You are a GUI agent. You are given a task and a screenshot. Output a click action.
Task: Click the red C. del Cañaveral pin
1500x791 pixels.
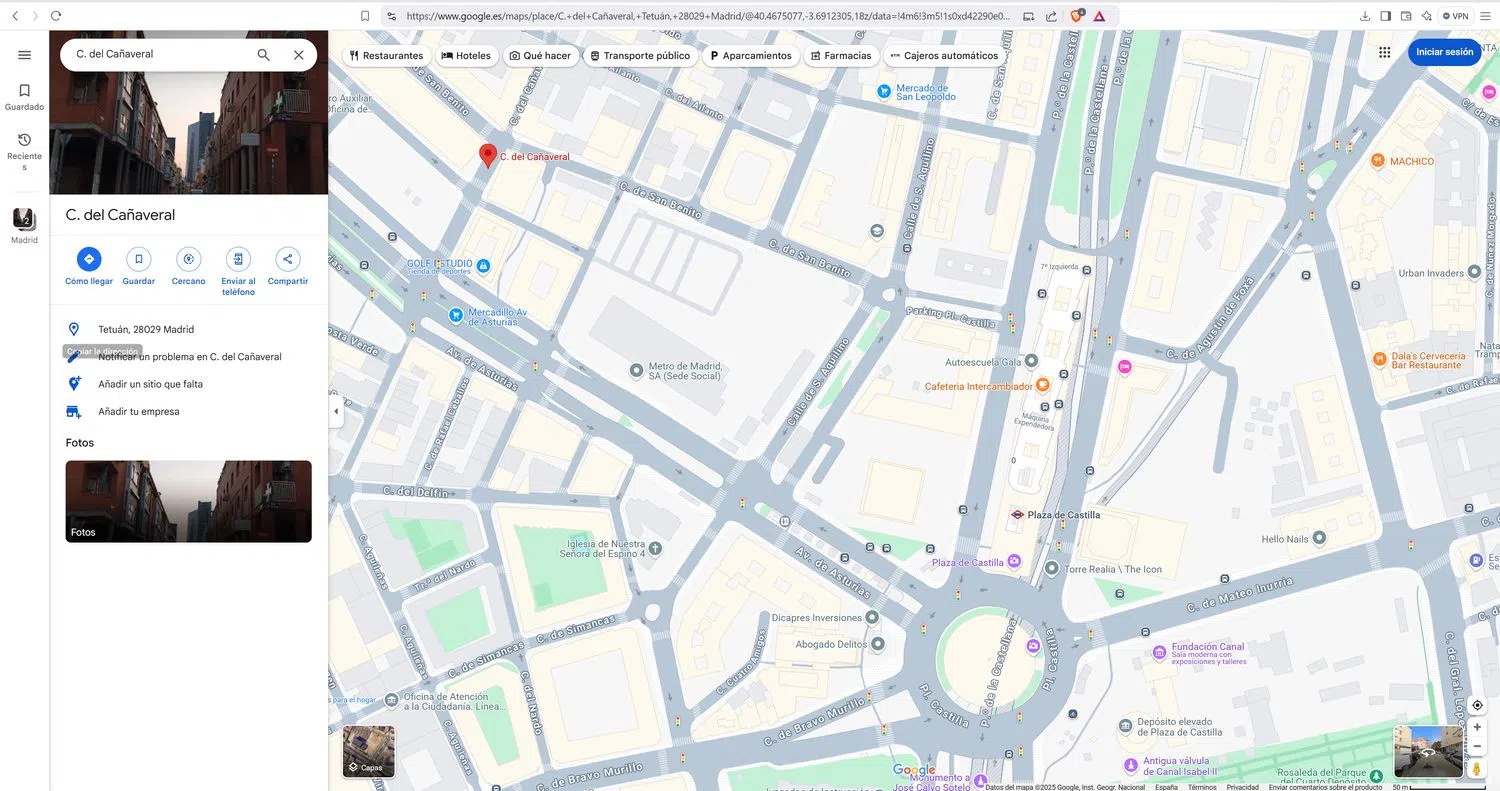click(x=488, y=155)
